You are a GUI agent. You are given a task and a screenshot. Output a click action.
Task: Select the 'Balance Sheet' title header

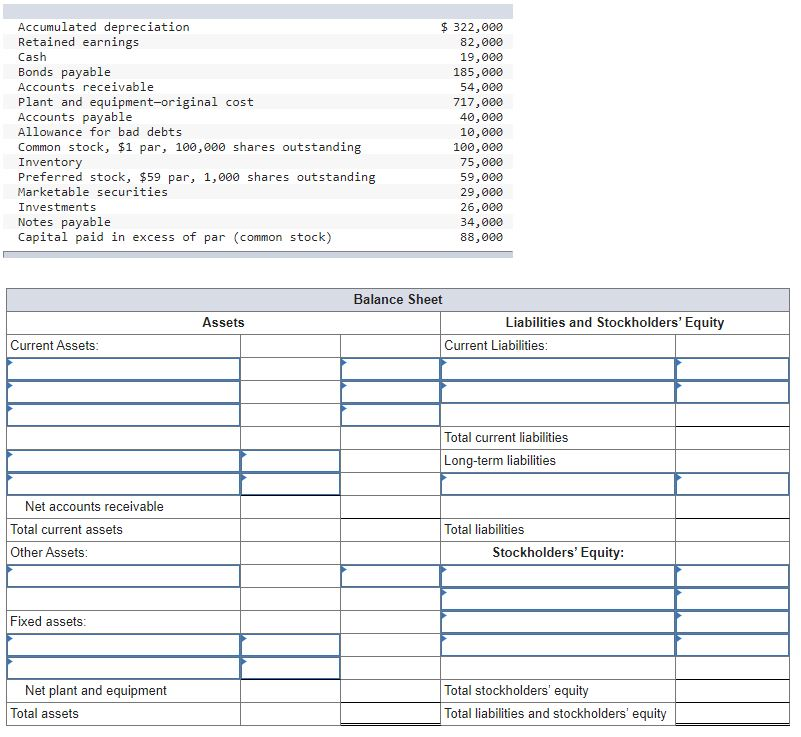[397, 299]
